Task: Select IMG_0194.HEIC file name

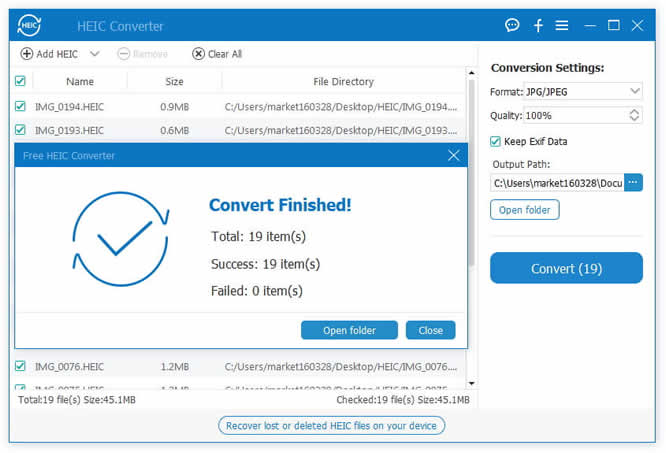Action: 69,107
